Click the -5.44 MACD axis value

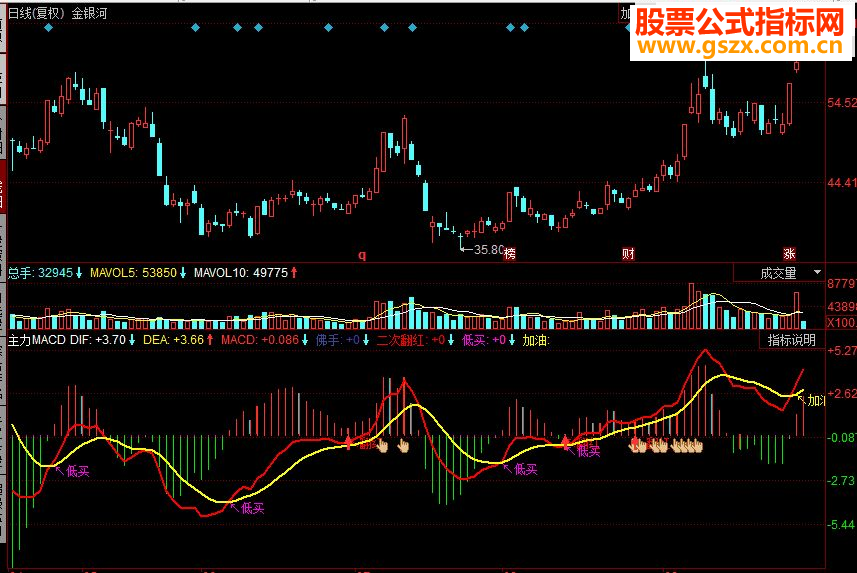[x=842, y=525]
